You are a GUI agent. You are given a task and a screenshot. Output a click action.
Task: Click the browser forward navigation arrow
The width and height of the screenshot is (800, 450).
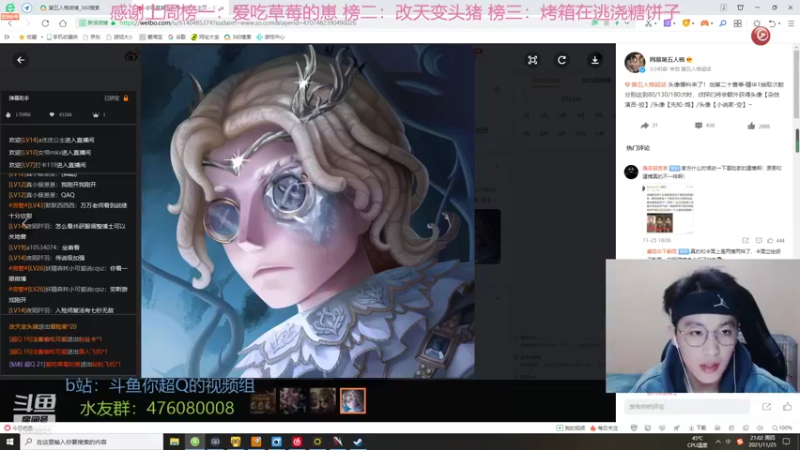(x=28, y=23)
